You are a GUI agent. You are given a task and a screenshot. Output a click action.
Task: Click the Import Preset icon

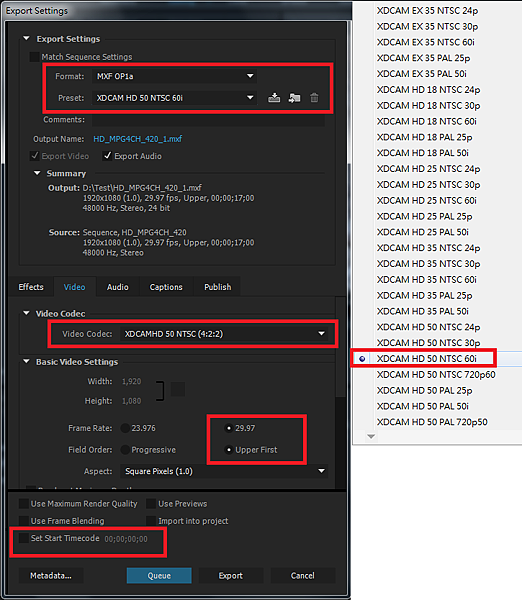click(x=294, y=98)
